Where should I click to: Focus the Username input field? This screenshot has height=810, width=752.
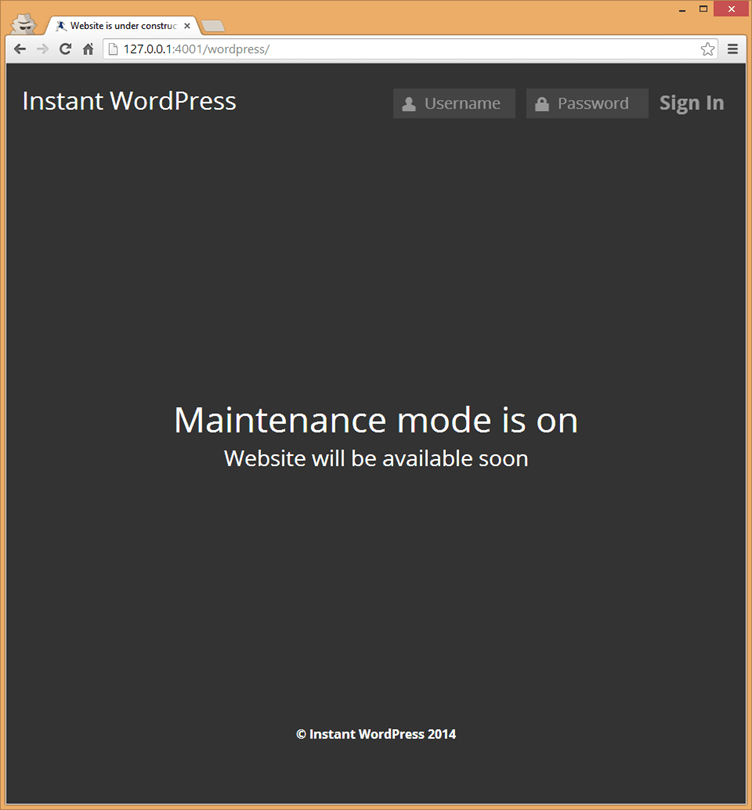(464, 104)
